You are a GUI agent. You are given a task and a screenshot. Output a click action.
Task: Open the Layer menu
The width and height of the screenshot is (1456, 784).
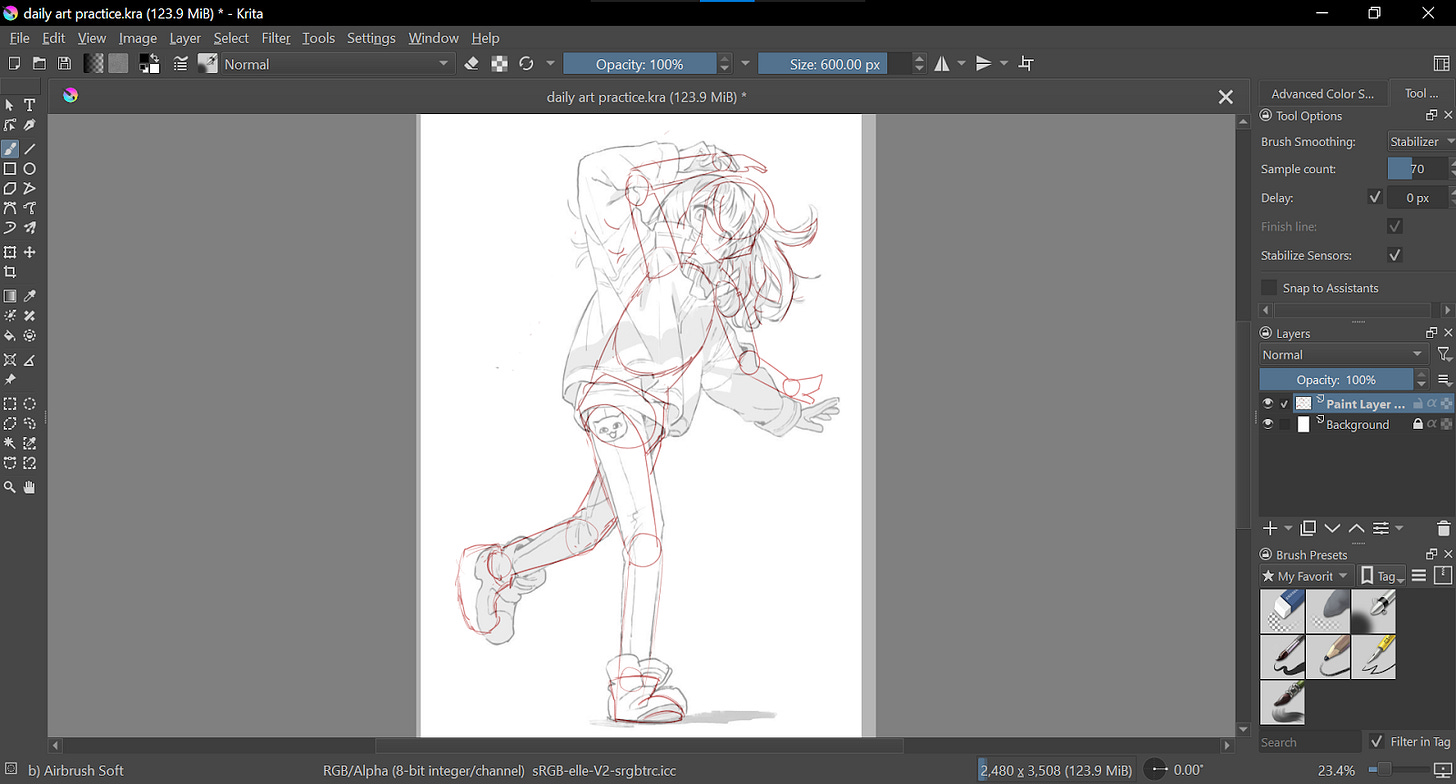(185, 38)
